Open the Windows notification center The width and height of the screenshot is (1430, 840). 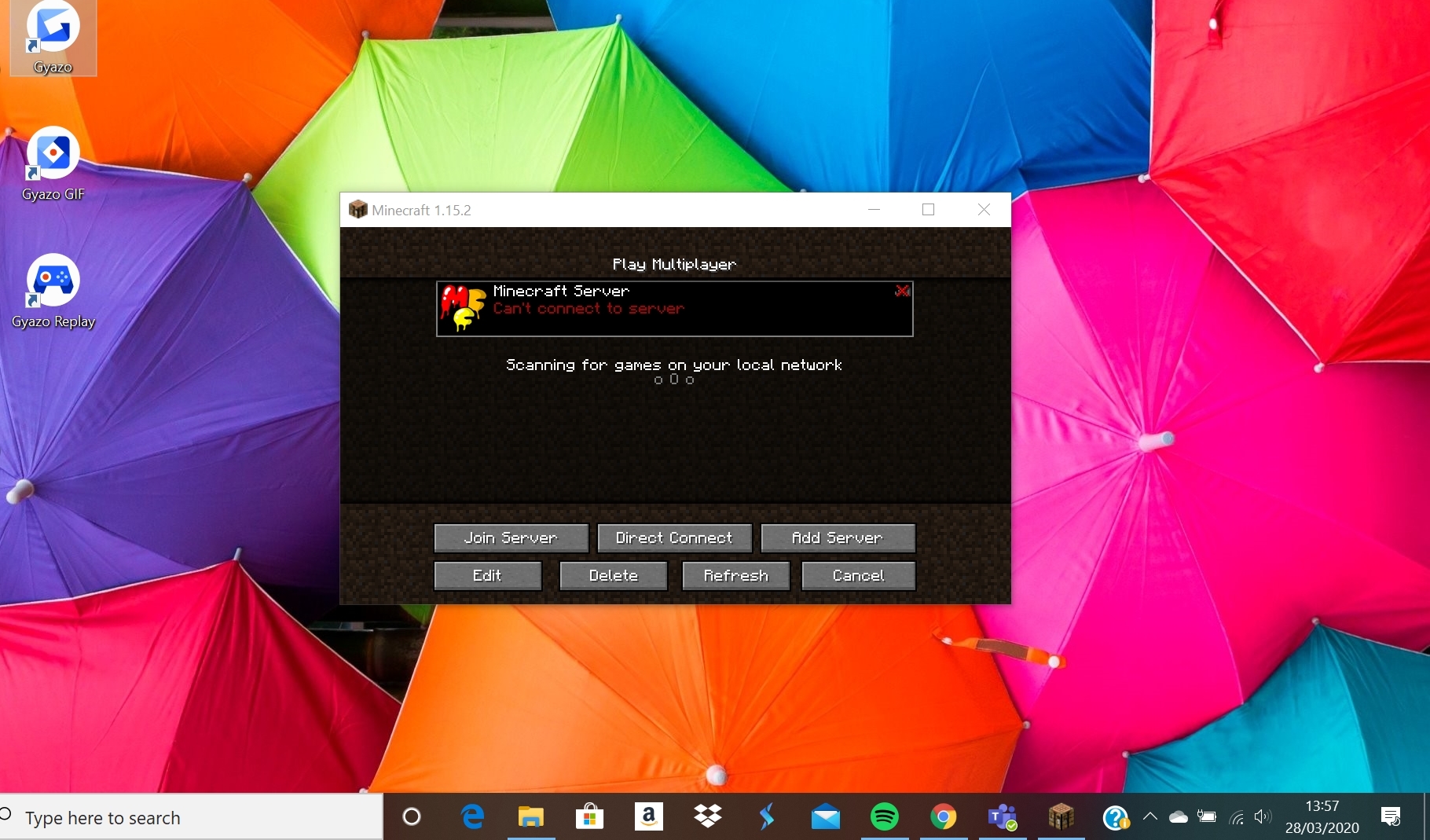coord(1391,817)
